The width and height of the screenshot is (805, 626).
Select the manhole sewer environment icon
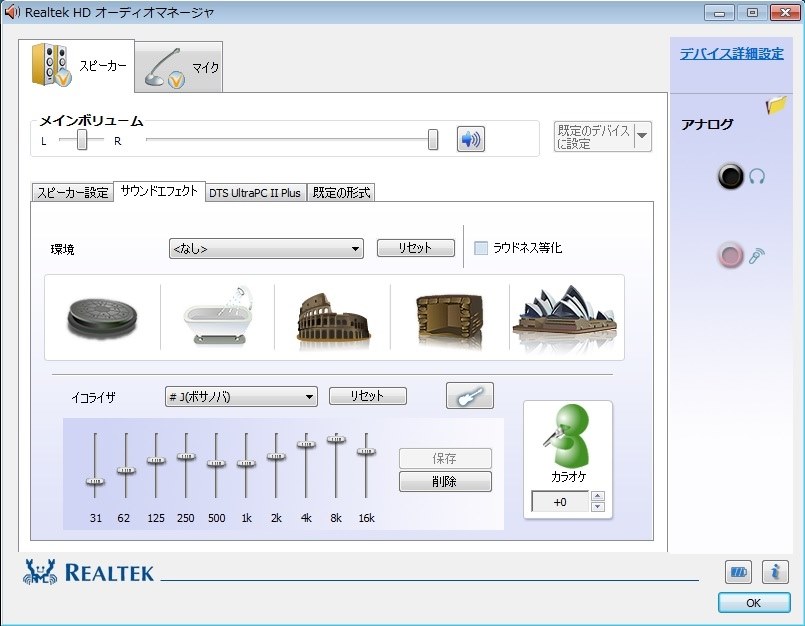coord(102,318)
